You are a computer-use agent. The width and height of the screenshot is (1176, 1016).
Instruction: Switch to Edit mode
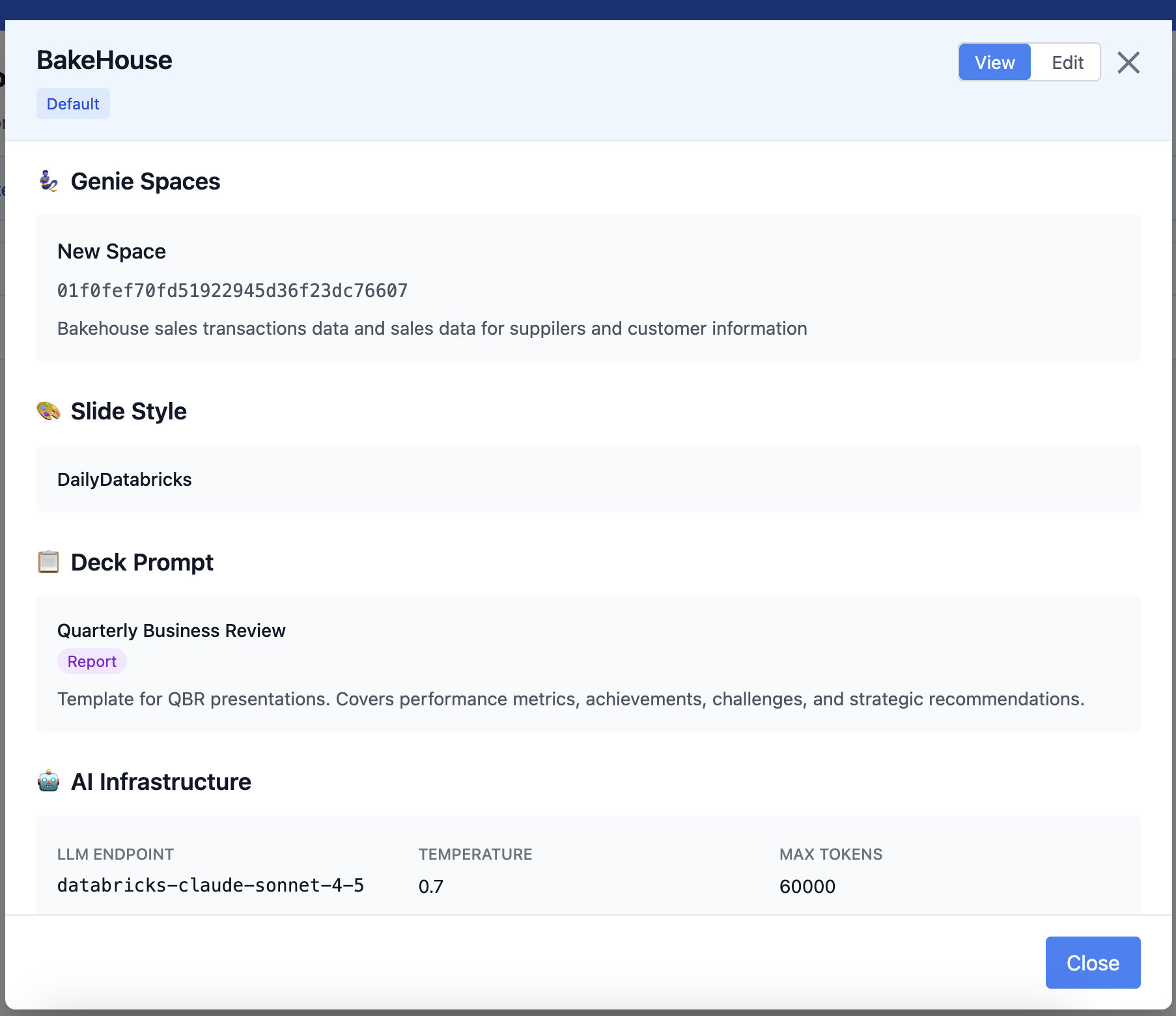(x=1067, y=63)
